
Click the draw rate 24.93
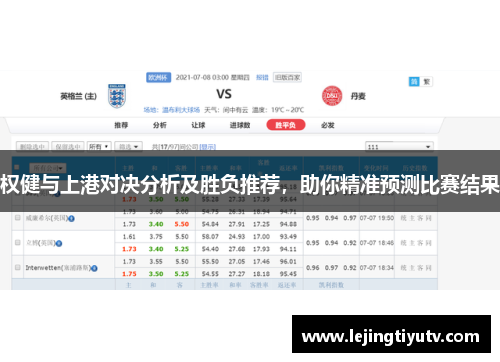click(237, 237)
